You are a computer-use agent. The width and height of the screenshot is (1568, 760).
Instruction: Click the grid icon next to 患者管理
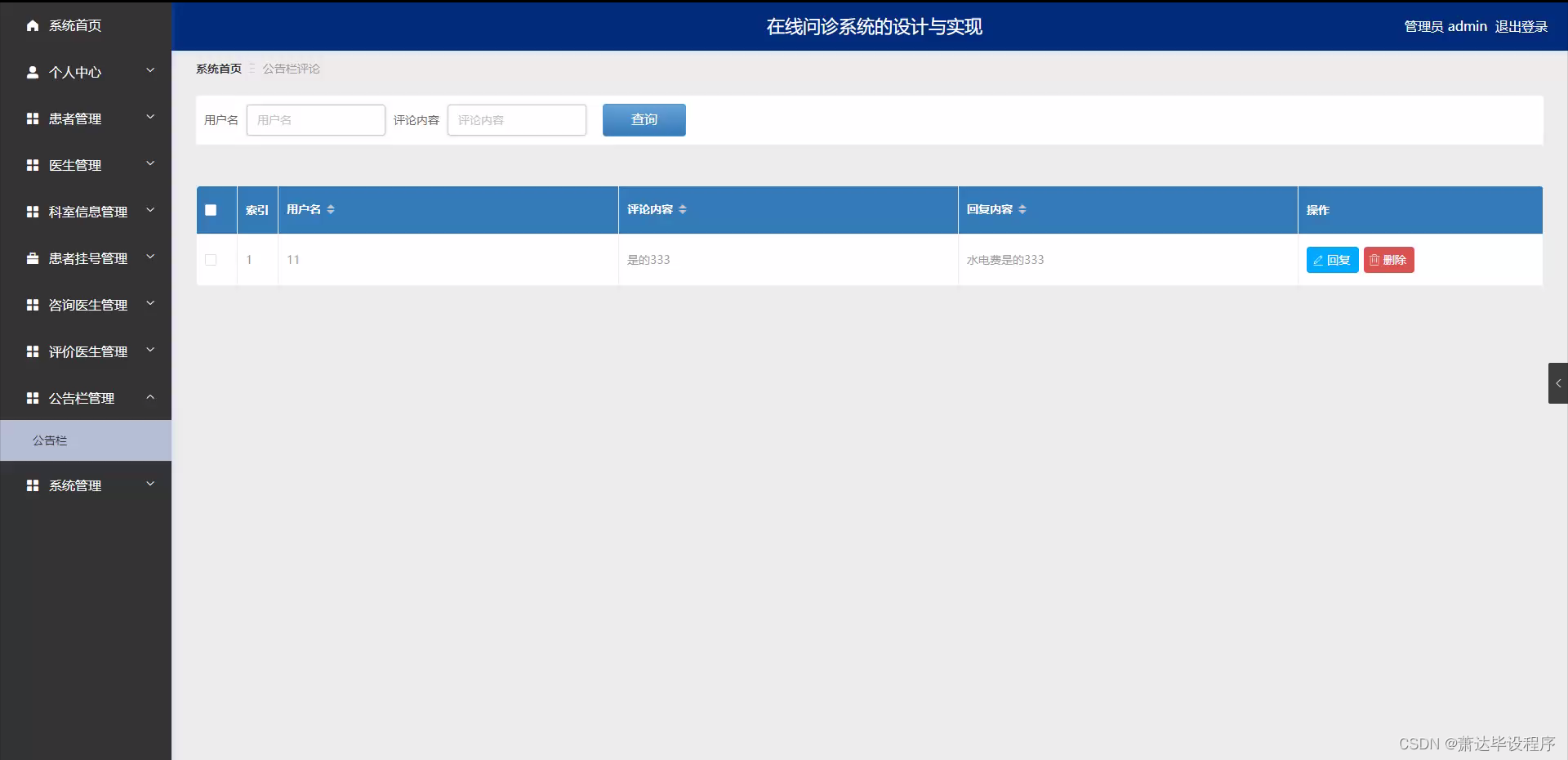(x=33, y=118)
